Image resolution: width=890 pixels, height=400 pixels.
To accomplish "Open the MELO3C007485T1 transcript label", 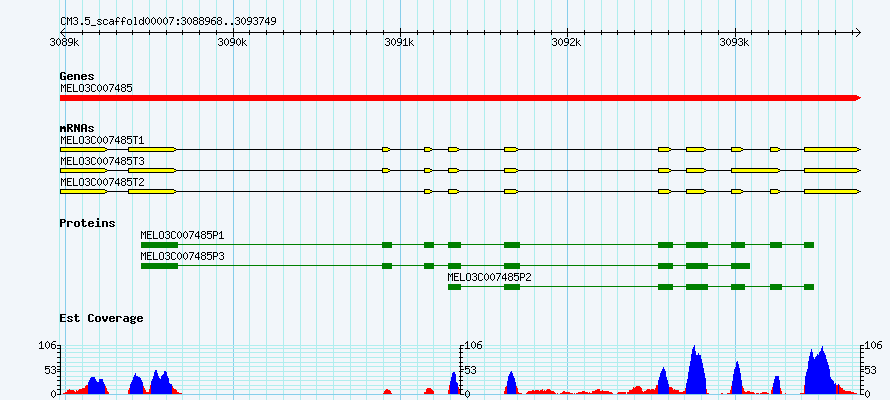I will pos(102,140).
